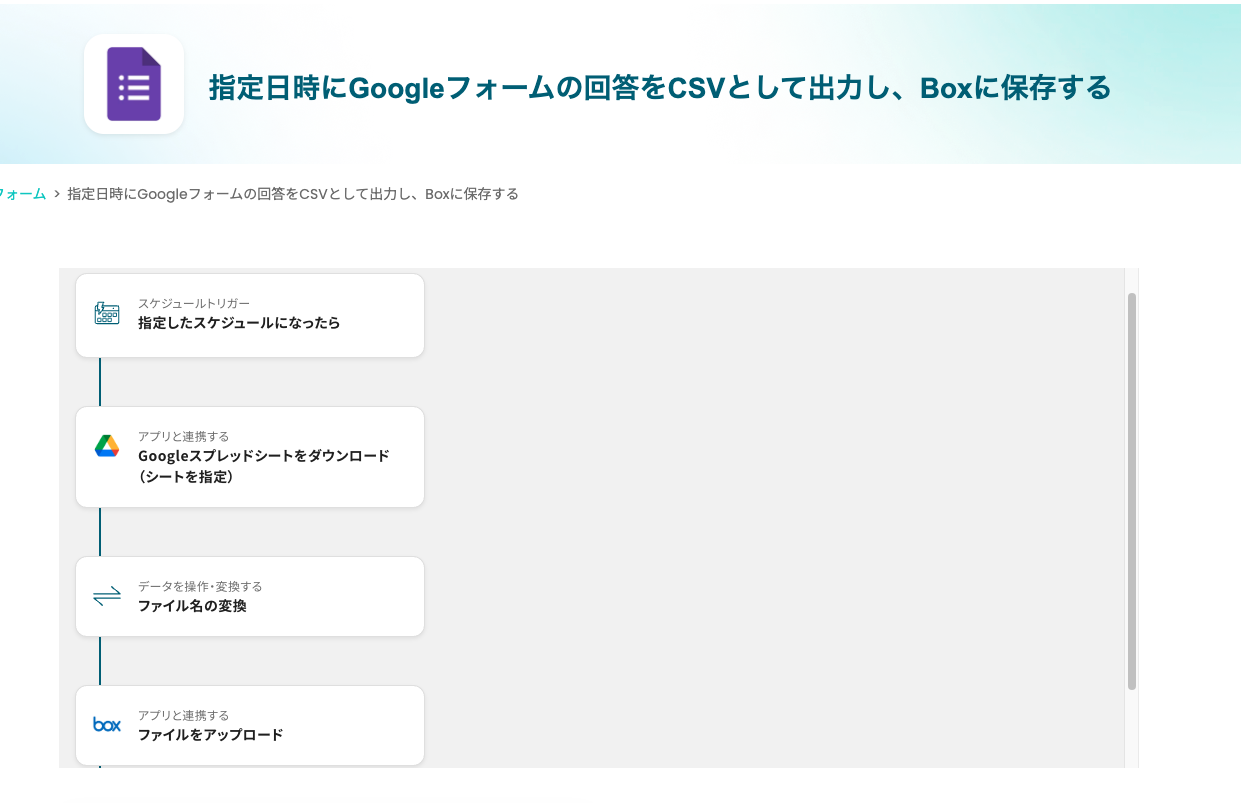Click the スケジュールトリガー label
The width and height of the screenshot is (1241, 803).
(194, 303)
